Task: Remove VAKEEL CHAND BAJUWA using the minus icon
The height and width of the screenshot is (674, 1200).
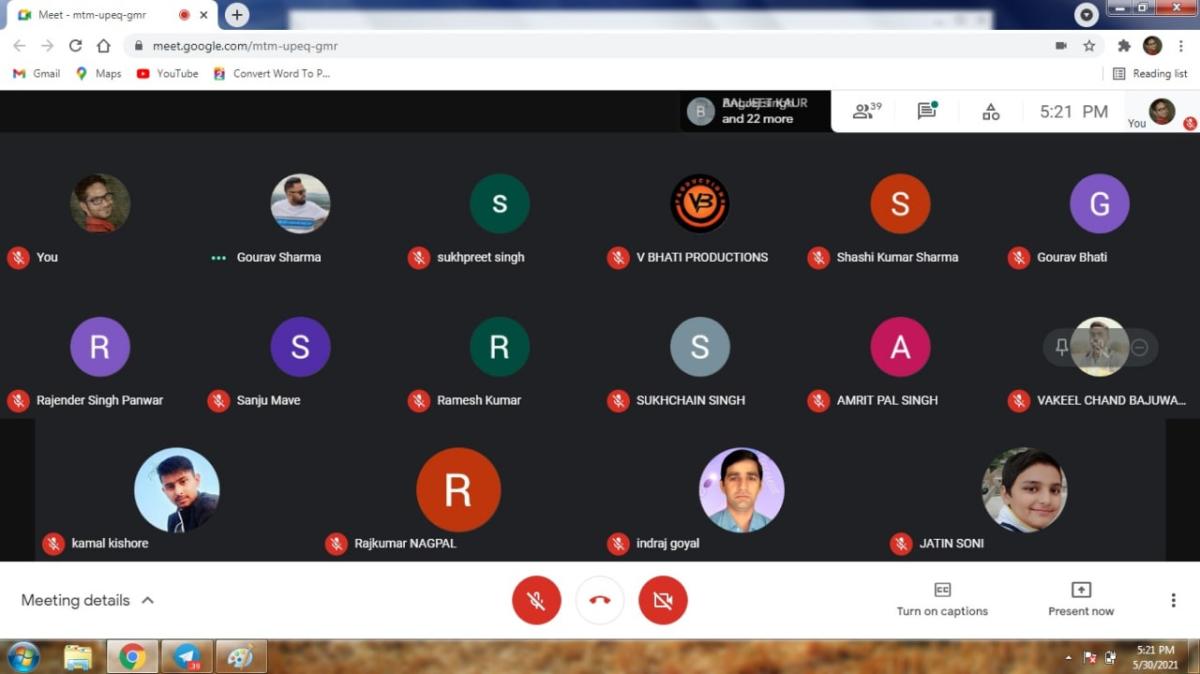Action: pyautogui.click(x=1139, y=347)
